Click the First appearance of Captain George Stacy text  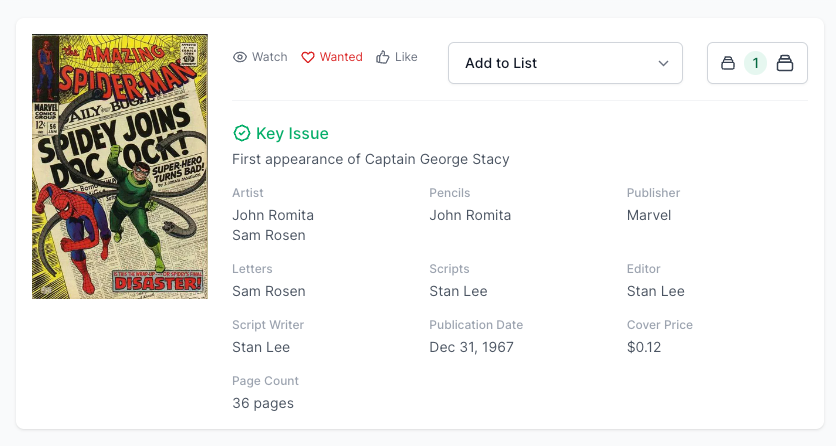(x=371, y=159)
